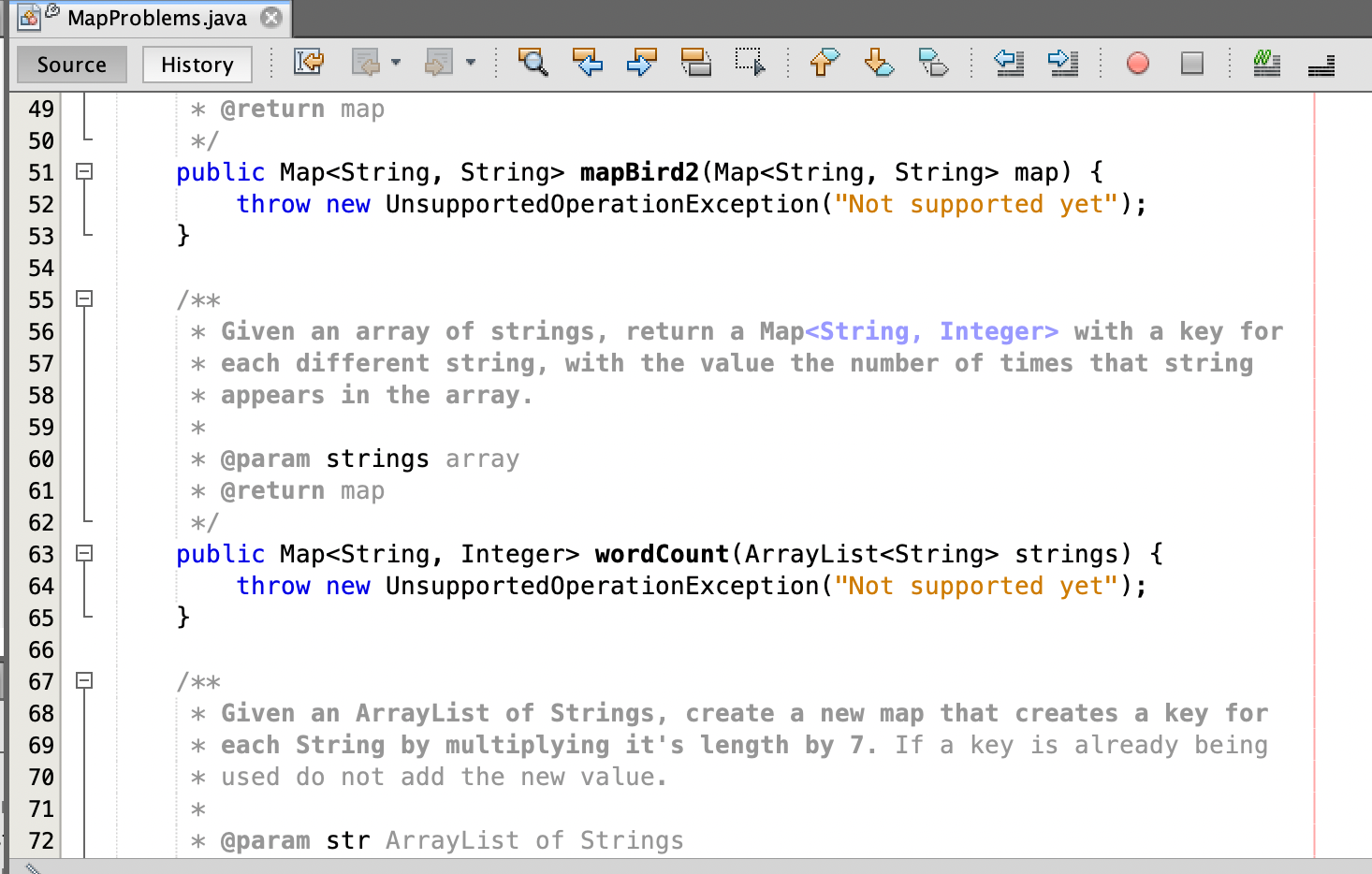Start macro recording
The width and height of the screenshot is (1372, 874).
[1136, 63]
